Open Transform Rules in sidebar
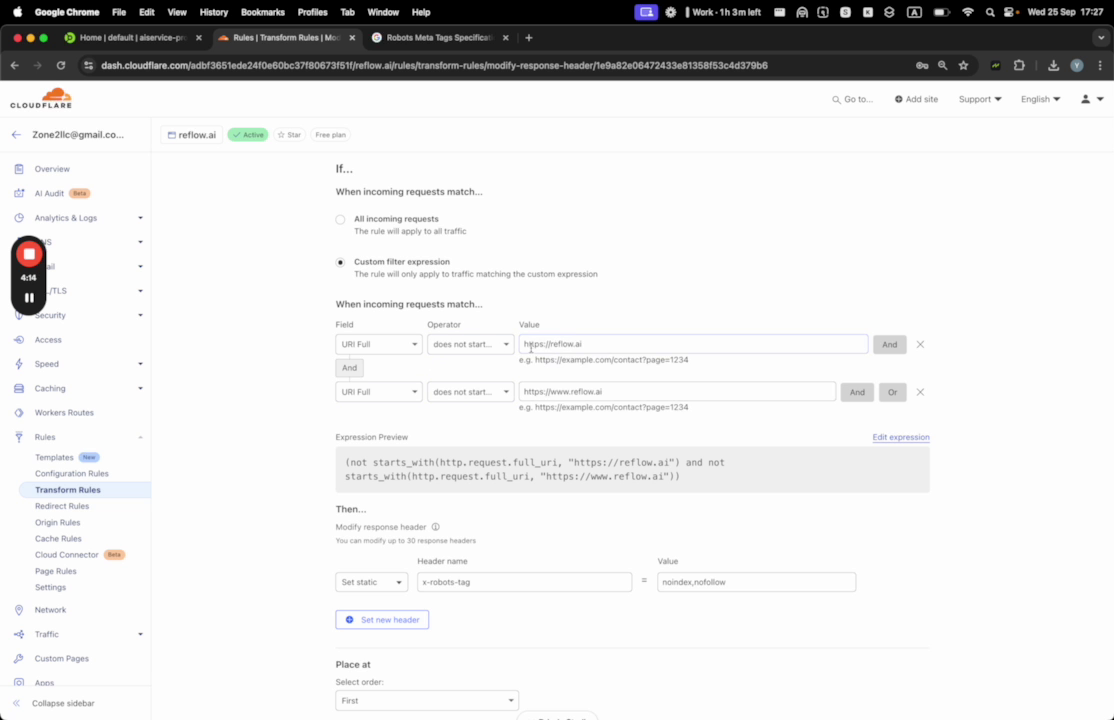The height and width of the screenshot is (720, 1114). (x=67, y=490)
